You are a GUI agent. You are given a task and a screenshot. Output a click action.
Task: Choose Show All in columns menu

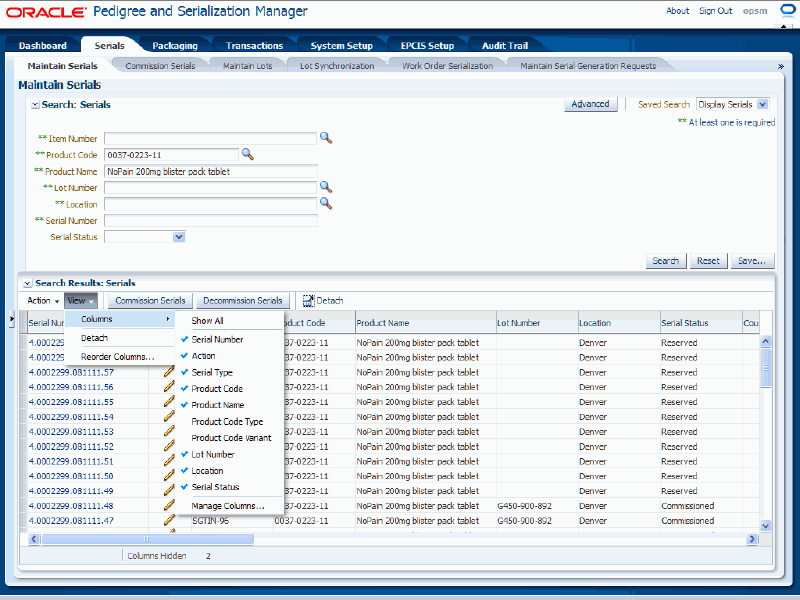[x=207, y=320]
